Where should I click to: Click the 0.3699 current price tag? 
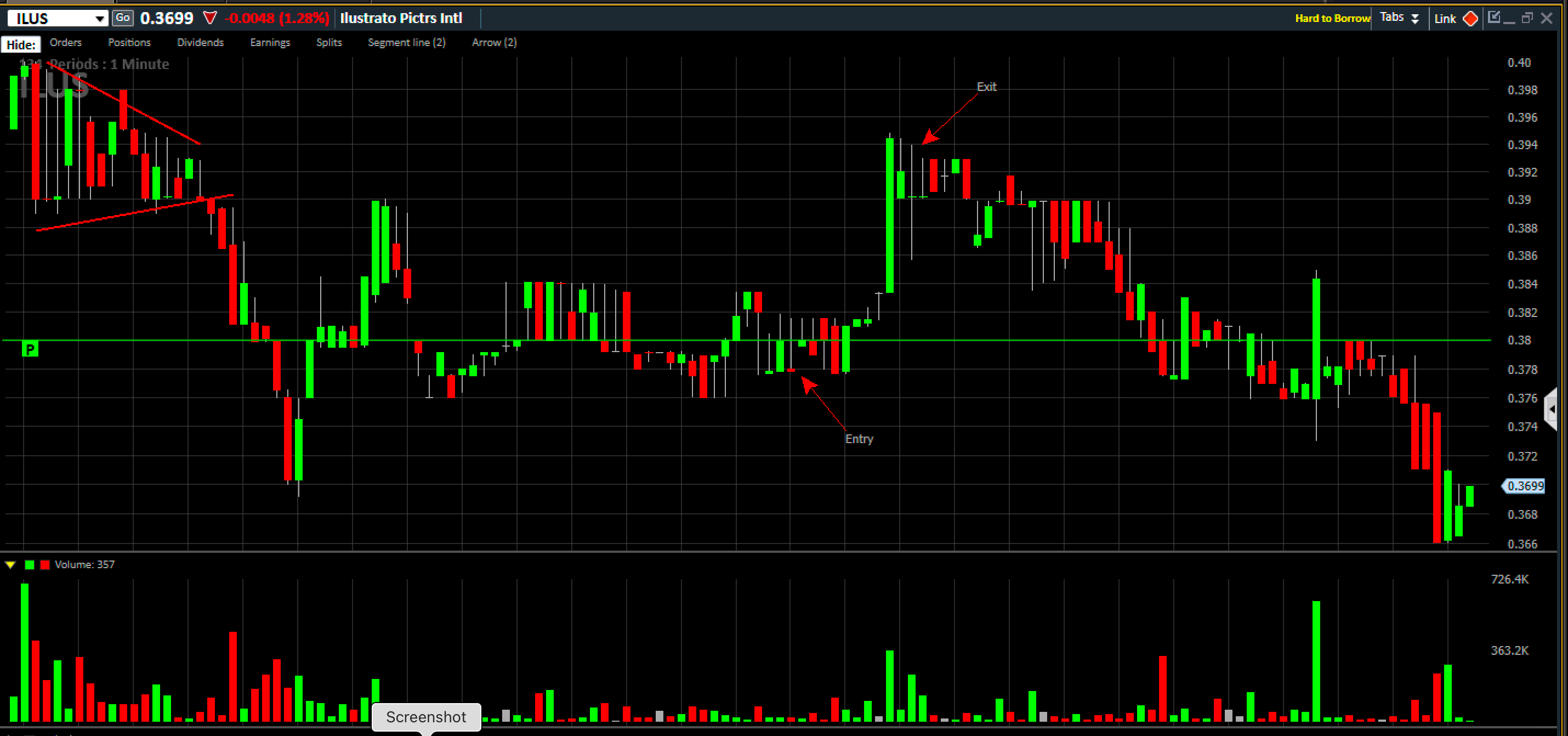pos(1525,485)
